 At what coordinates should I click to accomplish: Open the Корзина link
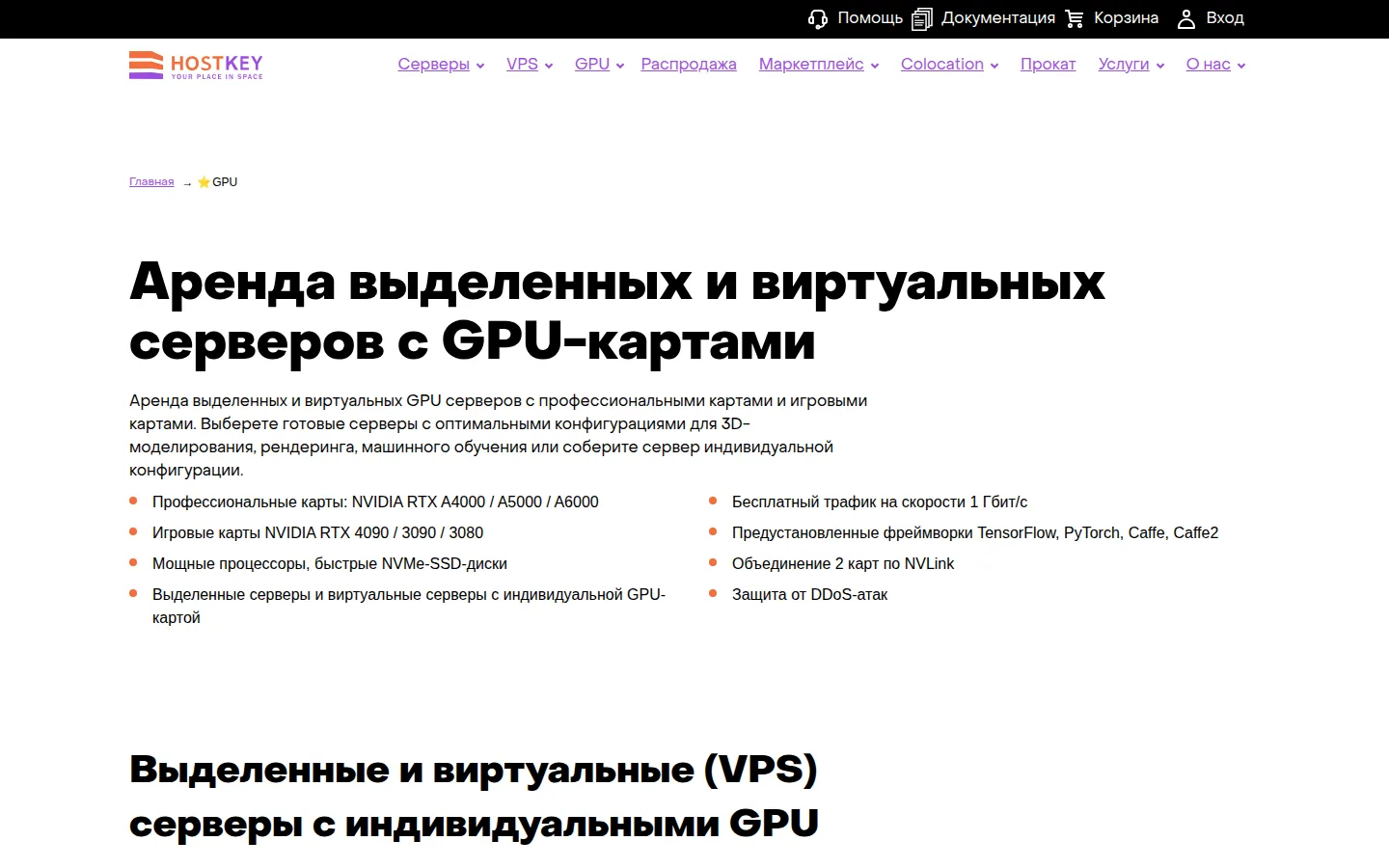tap(1126, 18)
